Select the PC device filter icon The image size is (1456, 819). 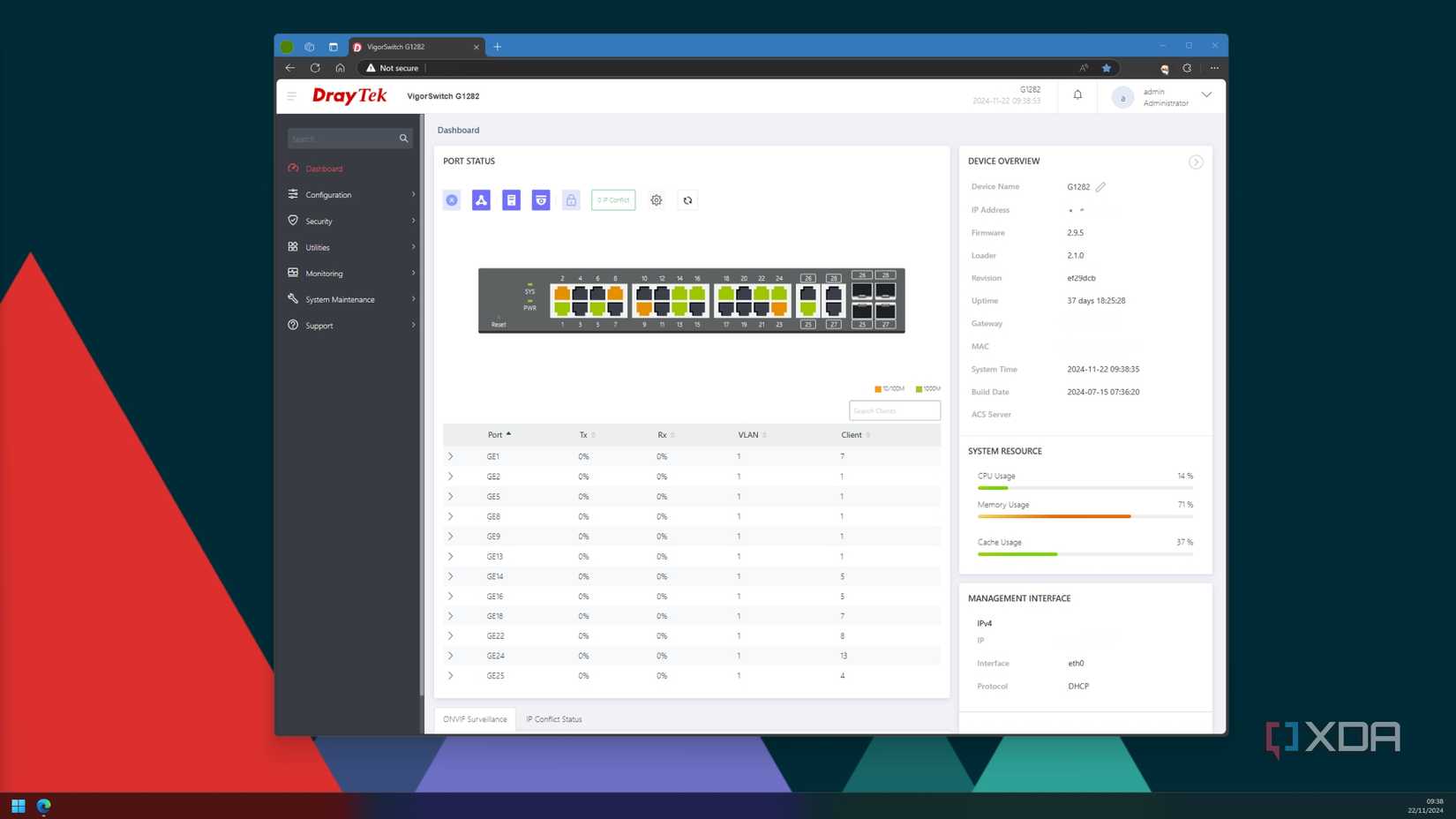coord(511,199)
